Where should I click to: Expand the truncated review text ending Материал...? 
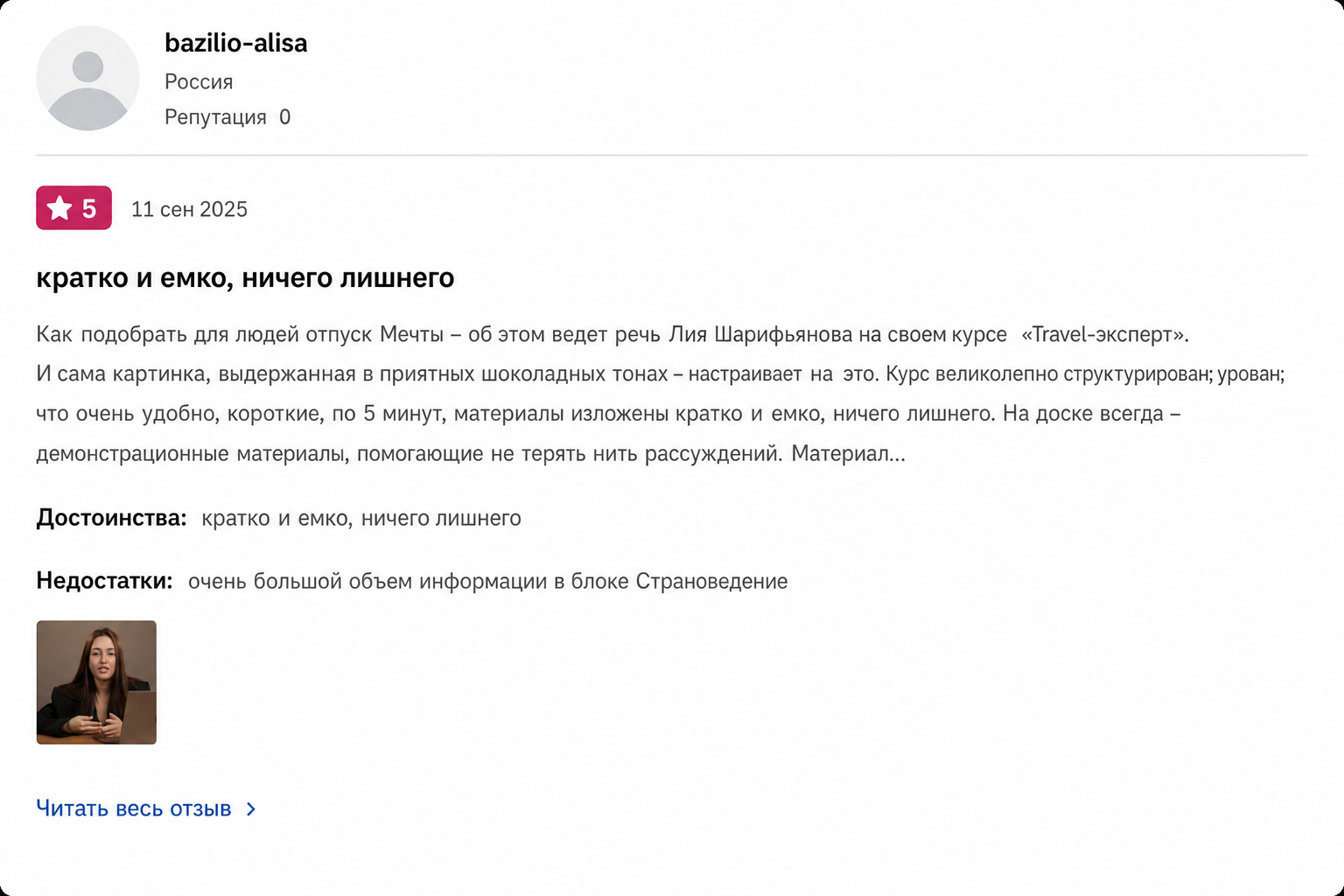tap(848, 453)
